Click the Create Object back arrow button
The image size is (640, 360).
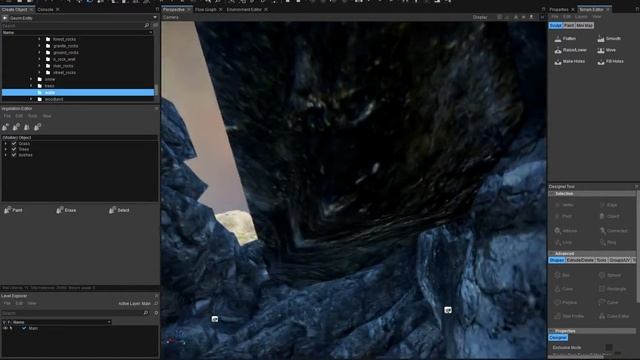5,18
